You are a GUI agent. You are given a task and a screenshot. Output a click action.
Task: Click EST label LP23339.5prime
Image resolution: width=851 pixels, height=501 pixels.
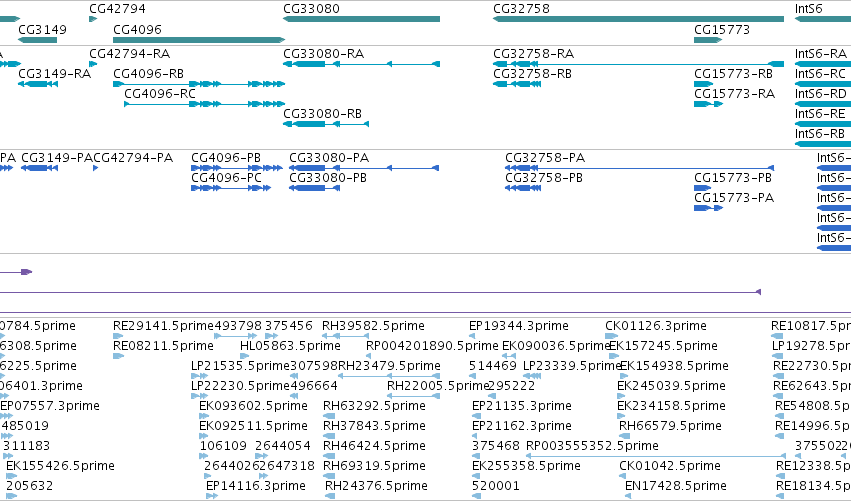[572, 366]
